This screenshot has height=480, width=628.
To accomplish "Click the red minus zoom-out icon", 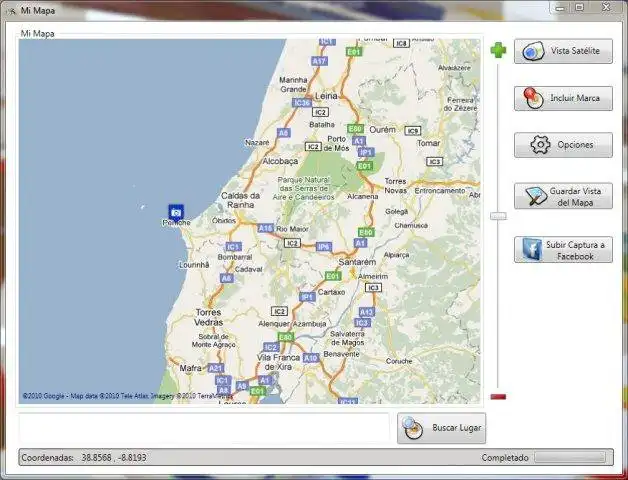I will coord(498,397).
